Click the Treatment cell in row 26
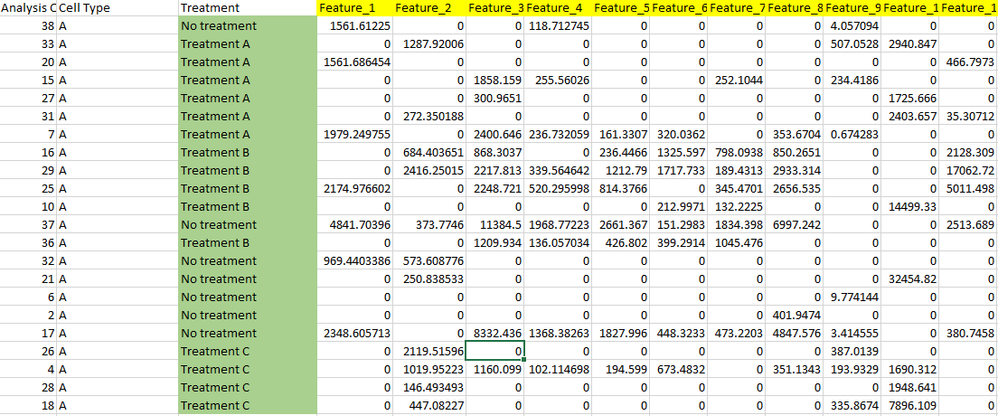The height and width of the screenshot is (416, 998). pos(247,351)
